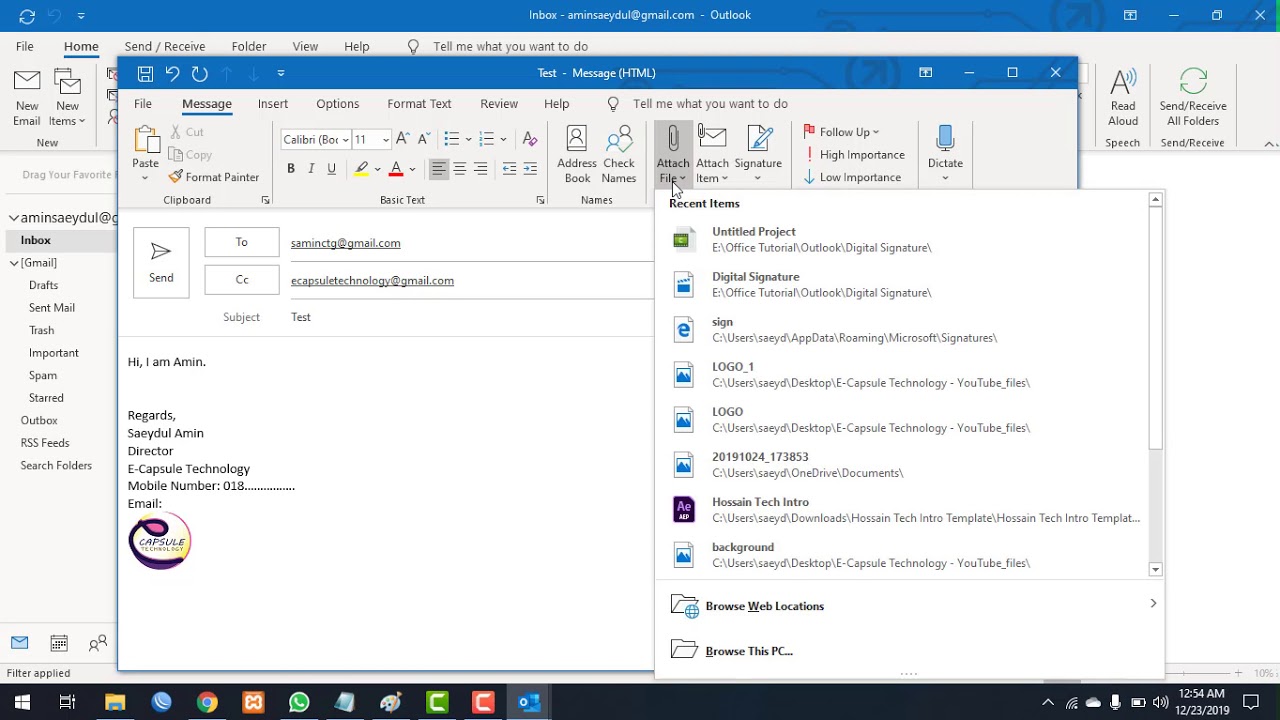Click into the Subject field containing Test
This screenshot has height=720, width=1280.
click(x=470, y=317)
